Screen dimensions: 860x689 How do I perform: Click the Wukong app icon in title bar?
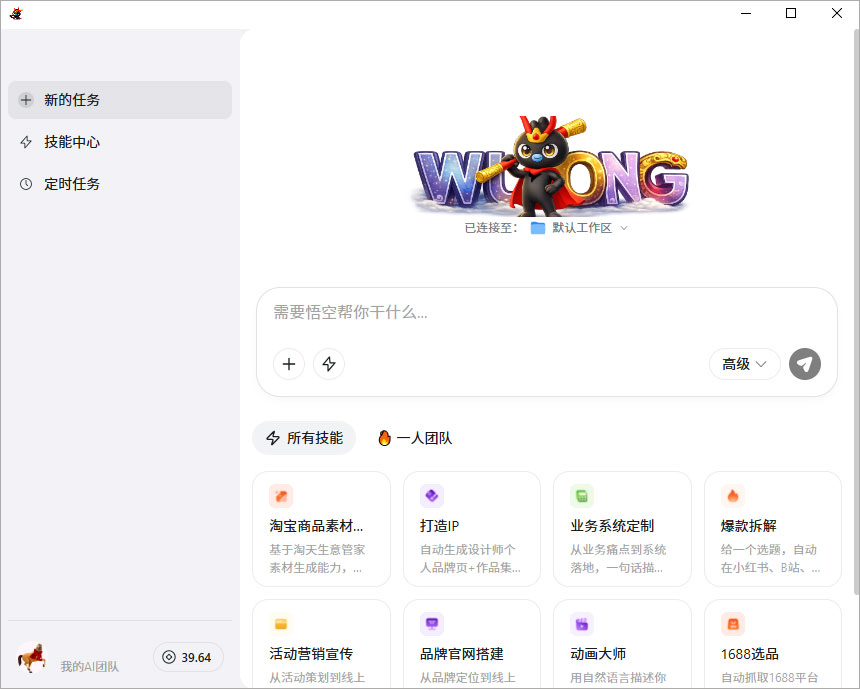[16, 13]
